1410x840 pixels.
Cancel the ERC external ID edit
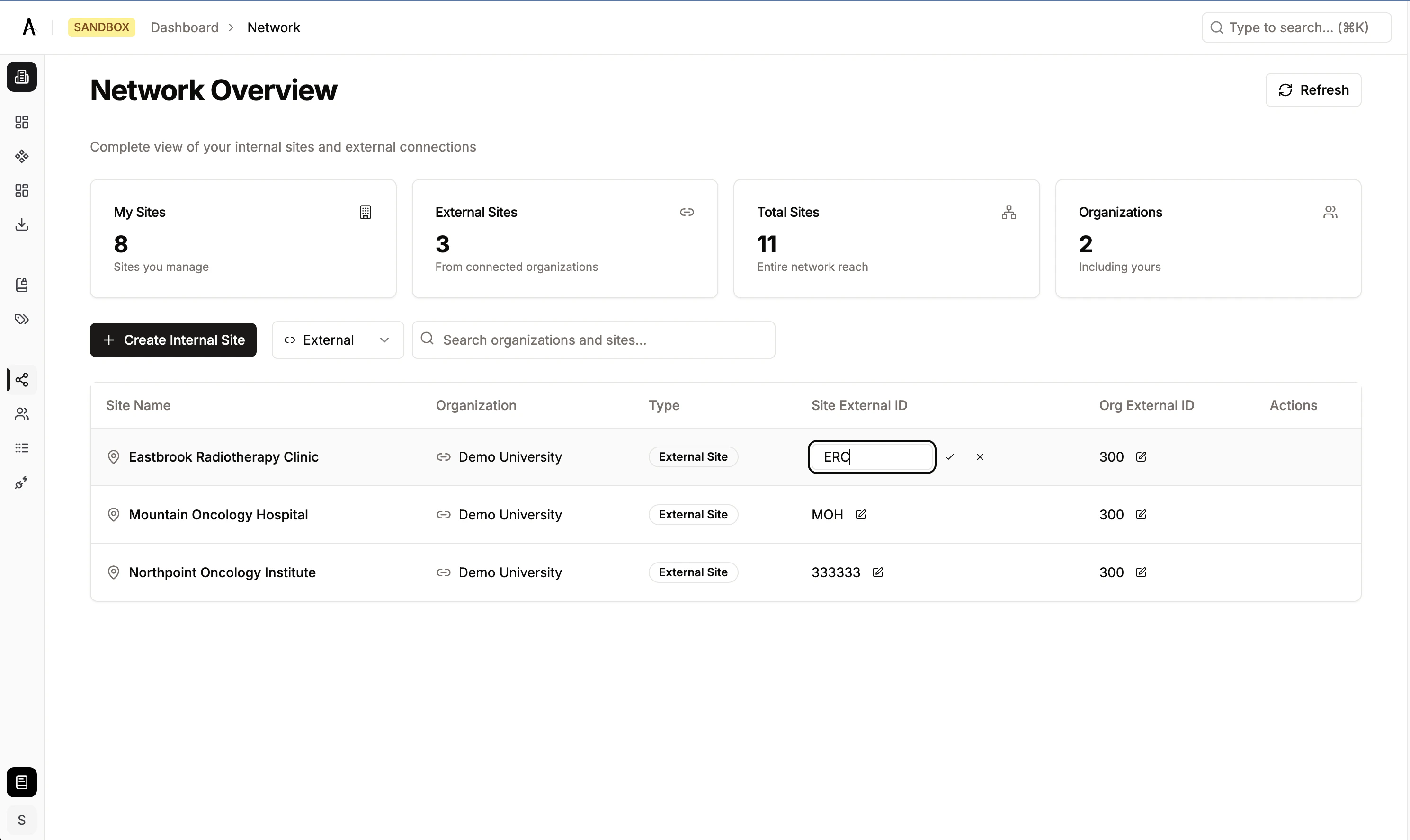(x=980, y=457)
